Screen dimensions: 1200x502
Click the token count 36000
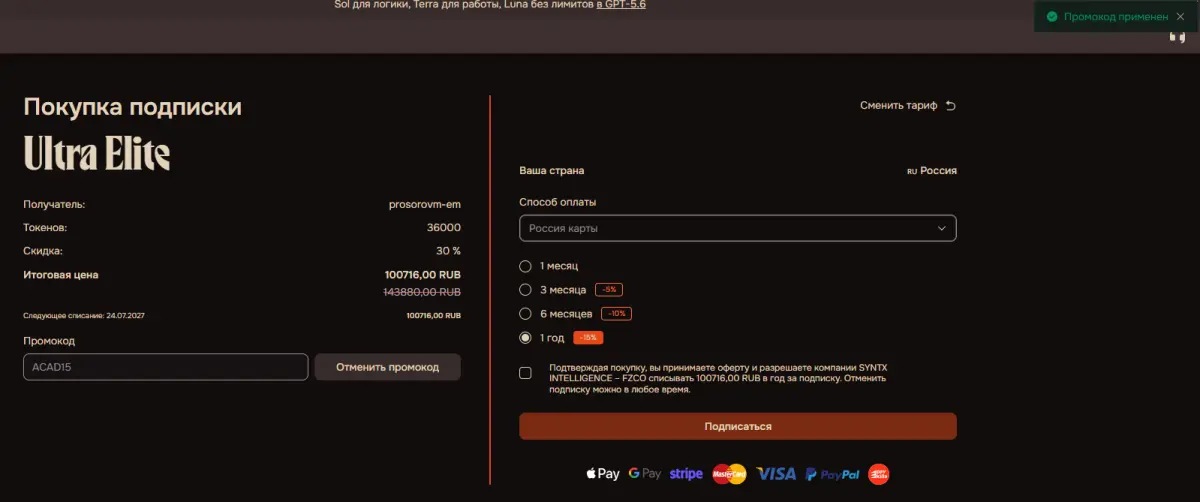444,228
